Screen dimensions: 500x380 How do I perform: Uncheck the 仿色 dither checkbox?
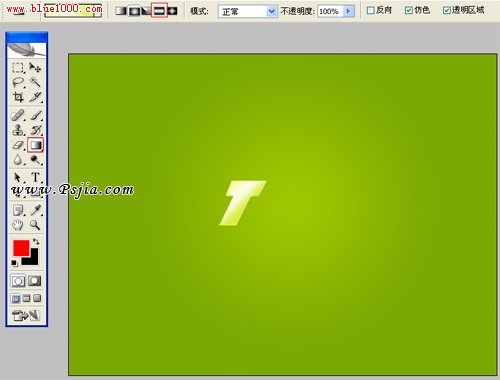tap(408, 11)
